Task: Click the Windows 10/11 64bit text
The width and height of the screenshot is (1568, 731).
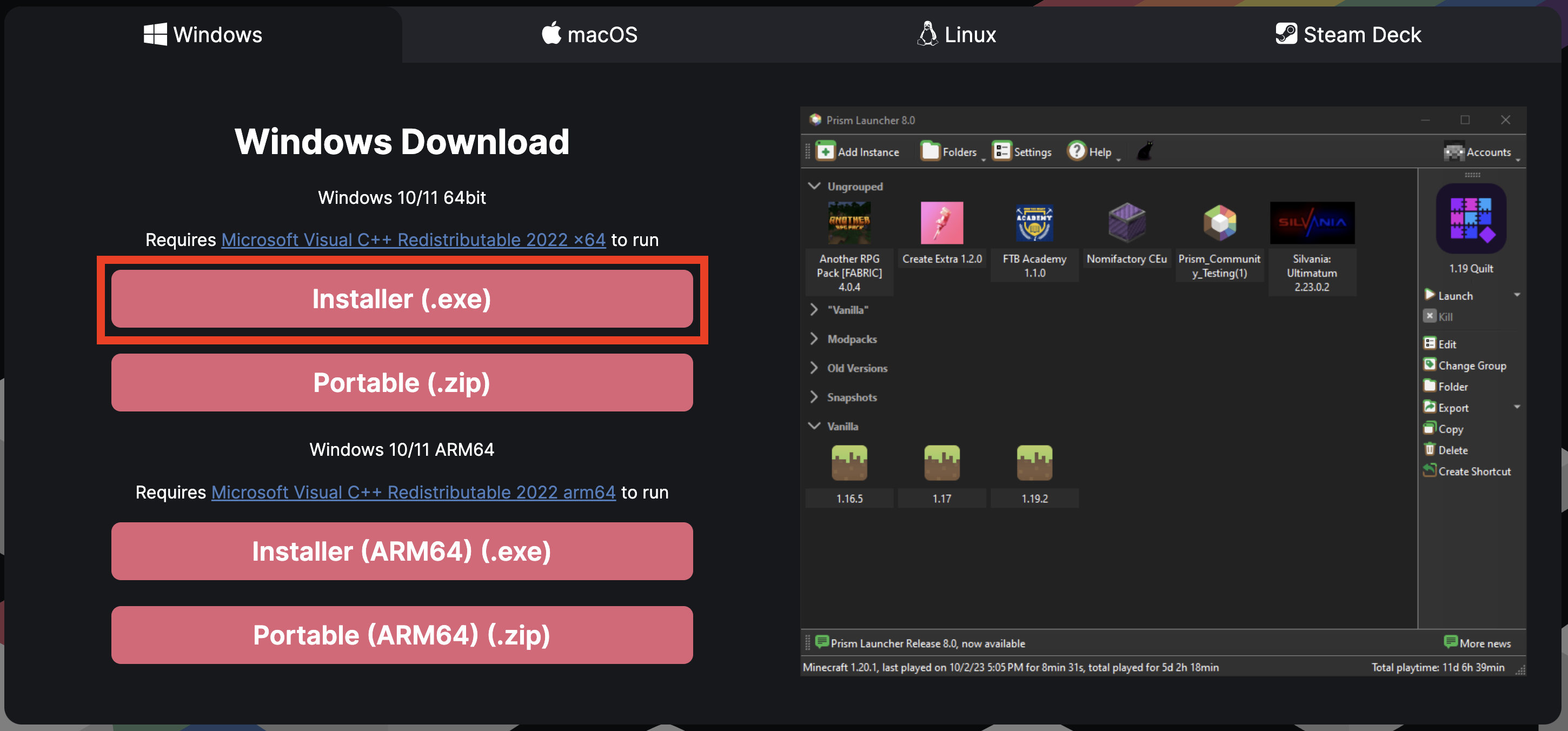Action: click(x=402, y=198)
